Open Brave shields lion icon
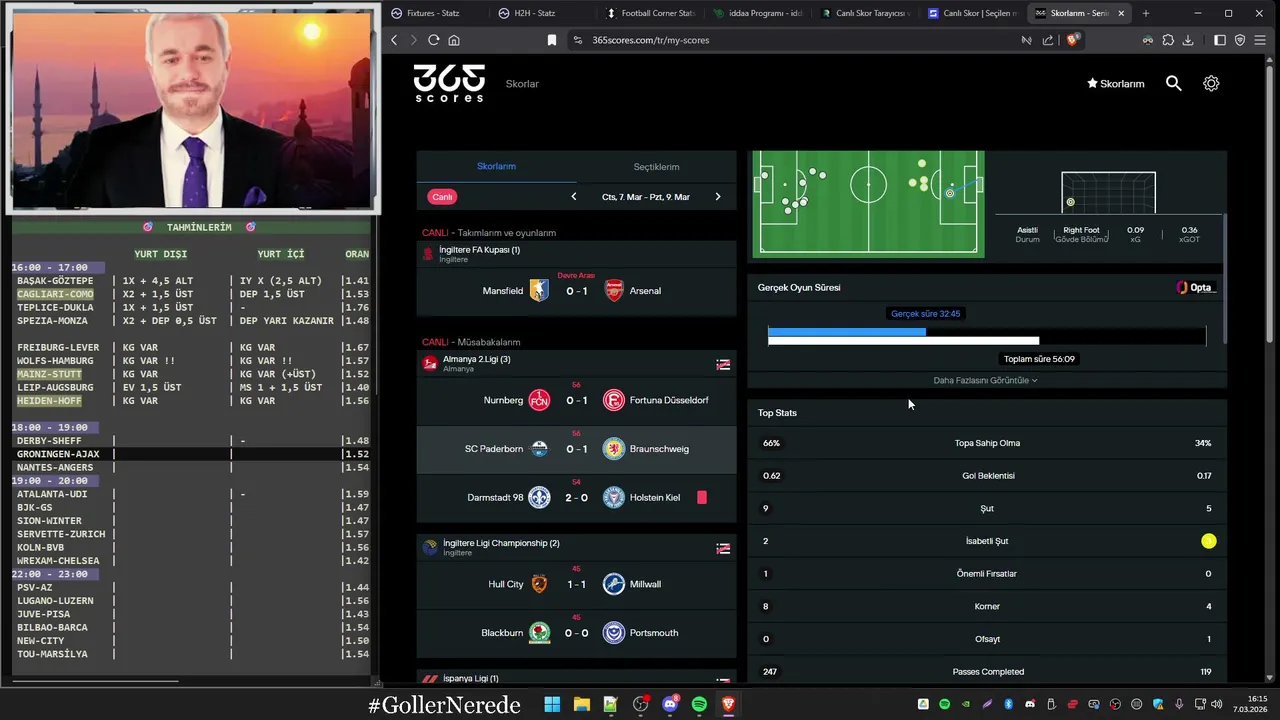 (x=1073, y=40)
